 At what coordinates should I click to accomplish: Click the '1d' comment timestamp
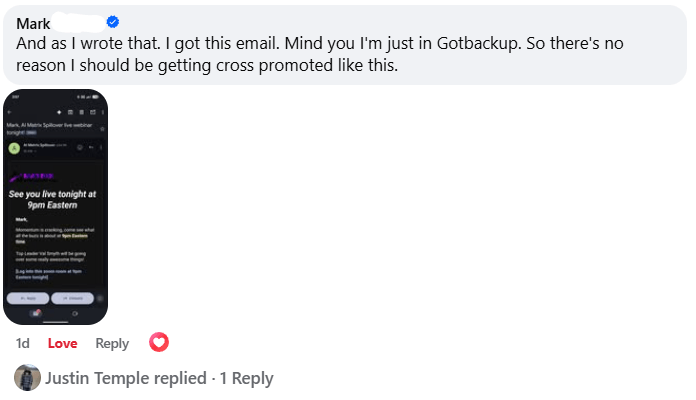click(x=23, y=343)
